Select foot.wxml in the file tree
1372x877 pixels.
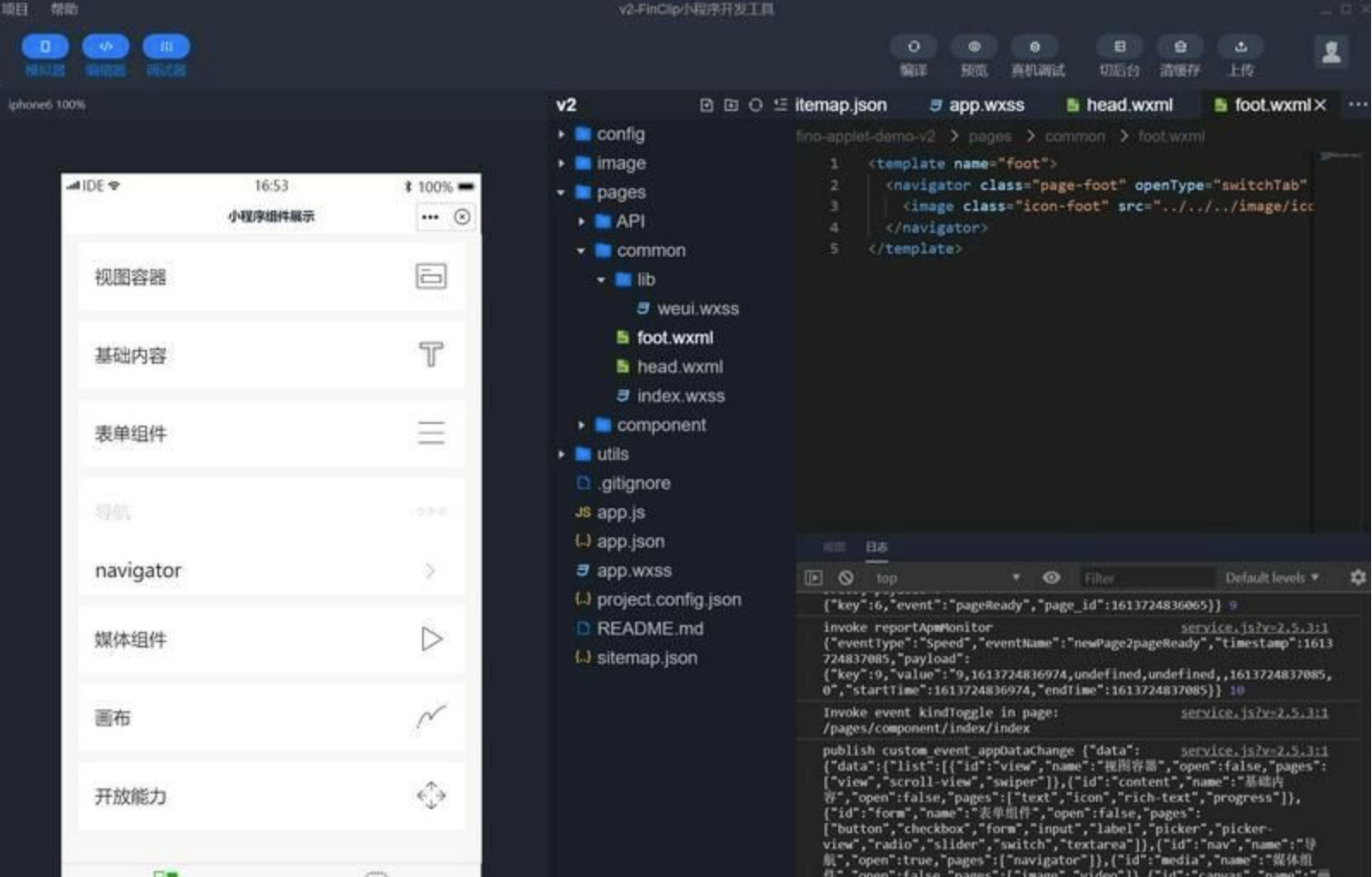pyautogui.click(x=665, y=338)
